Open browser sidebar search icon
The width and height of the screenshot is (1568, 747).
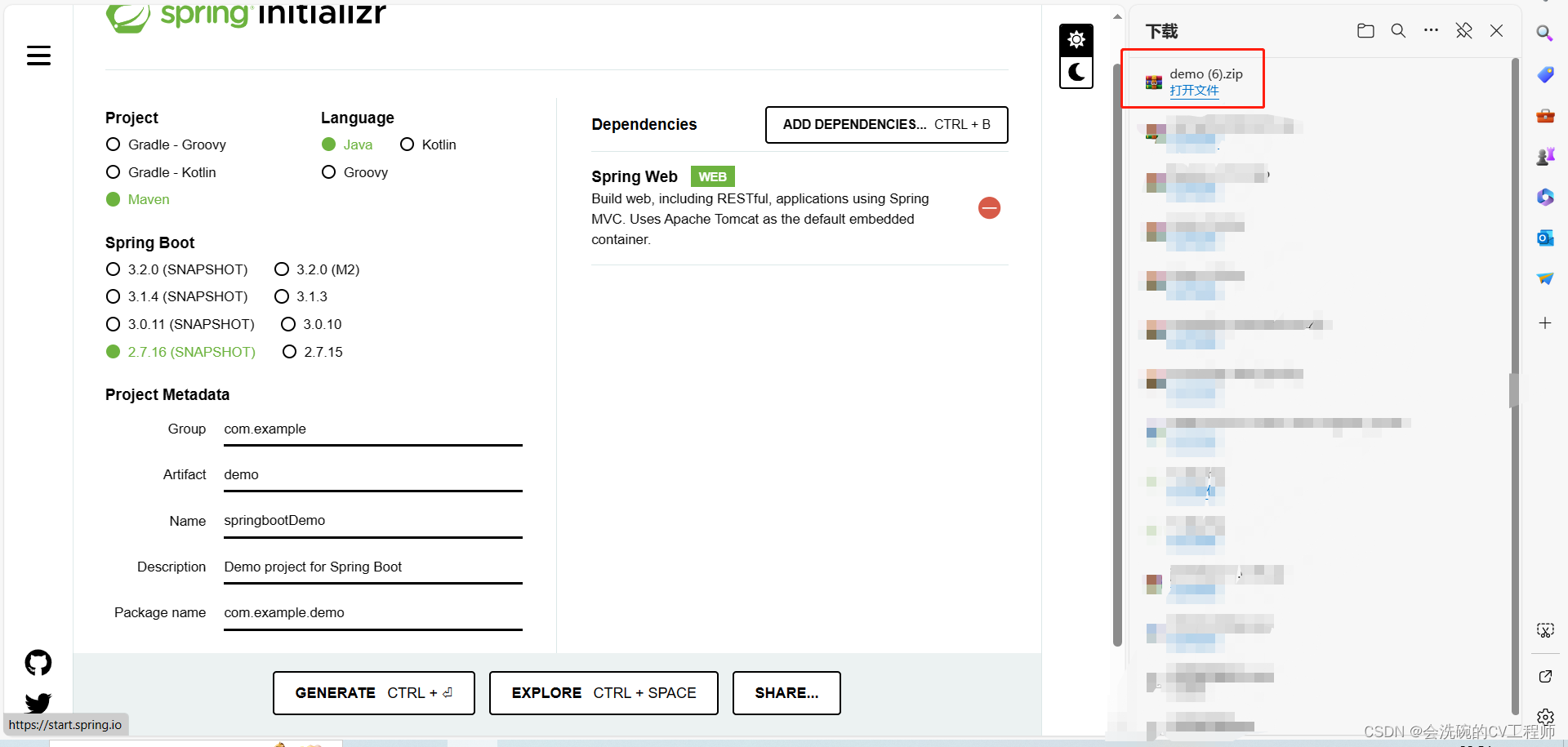(x=1544, y=33)
